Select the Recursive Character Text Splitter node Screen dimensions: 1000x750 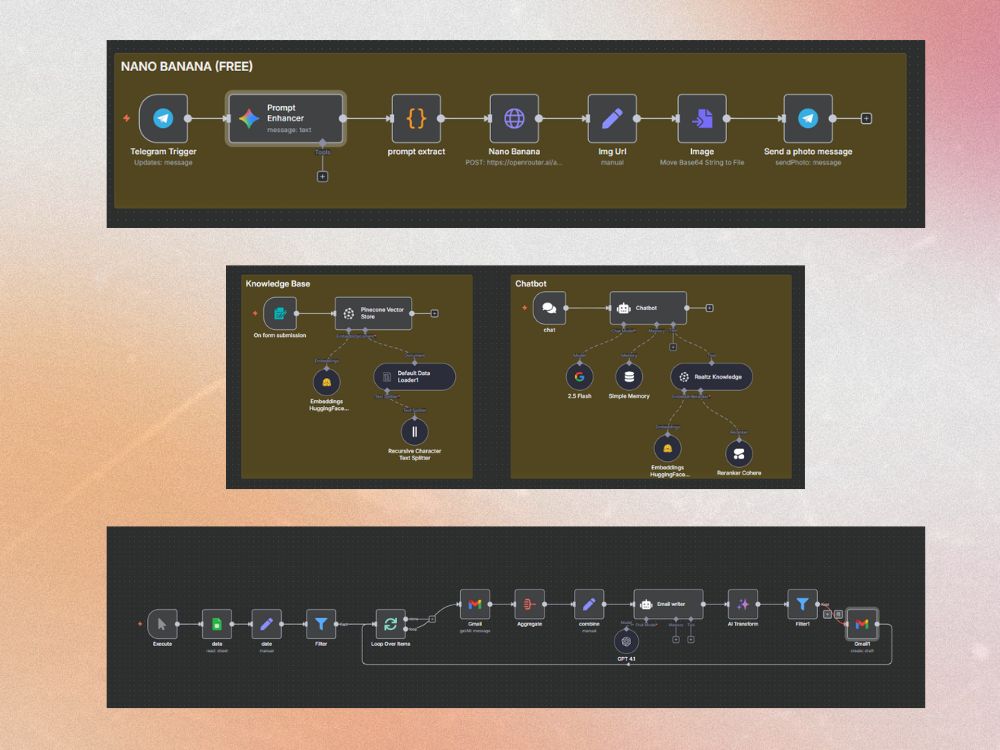[x=415, y=432]
